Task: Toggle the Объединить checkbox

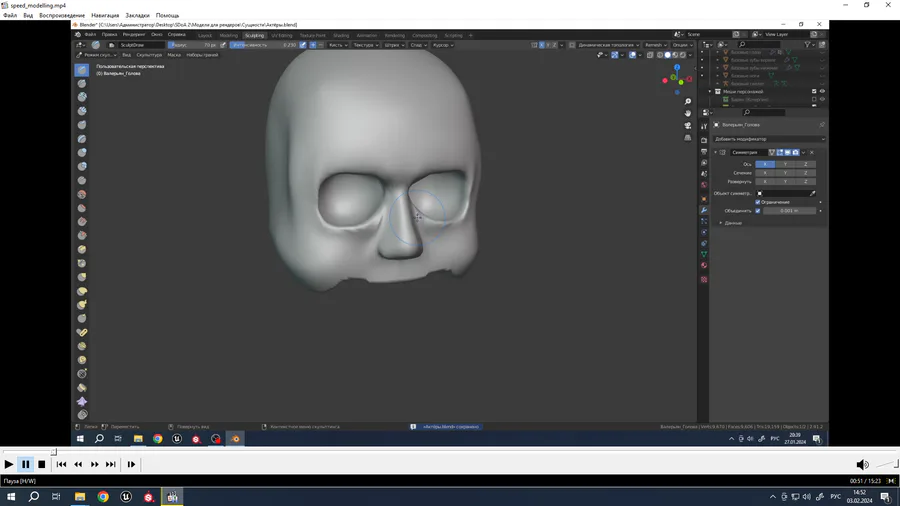Action: tap(758, 211)
